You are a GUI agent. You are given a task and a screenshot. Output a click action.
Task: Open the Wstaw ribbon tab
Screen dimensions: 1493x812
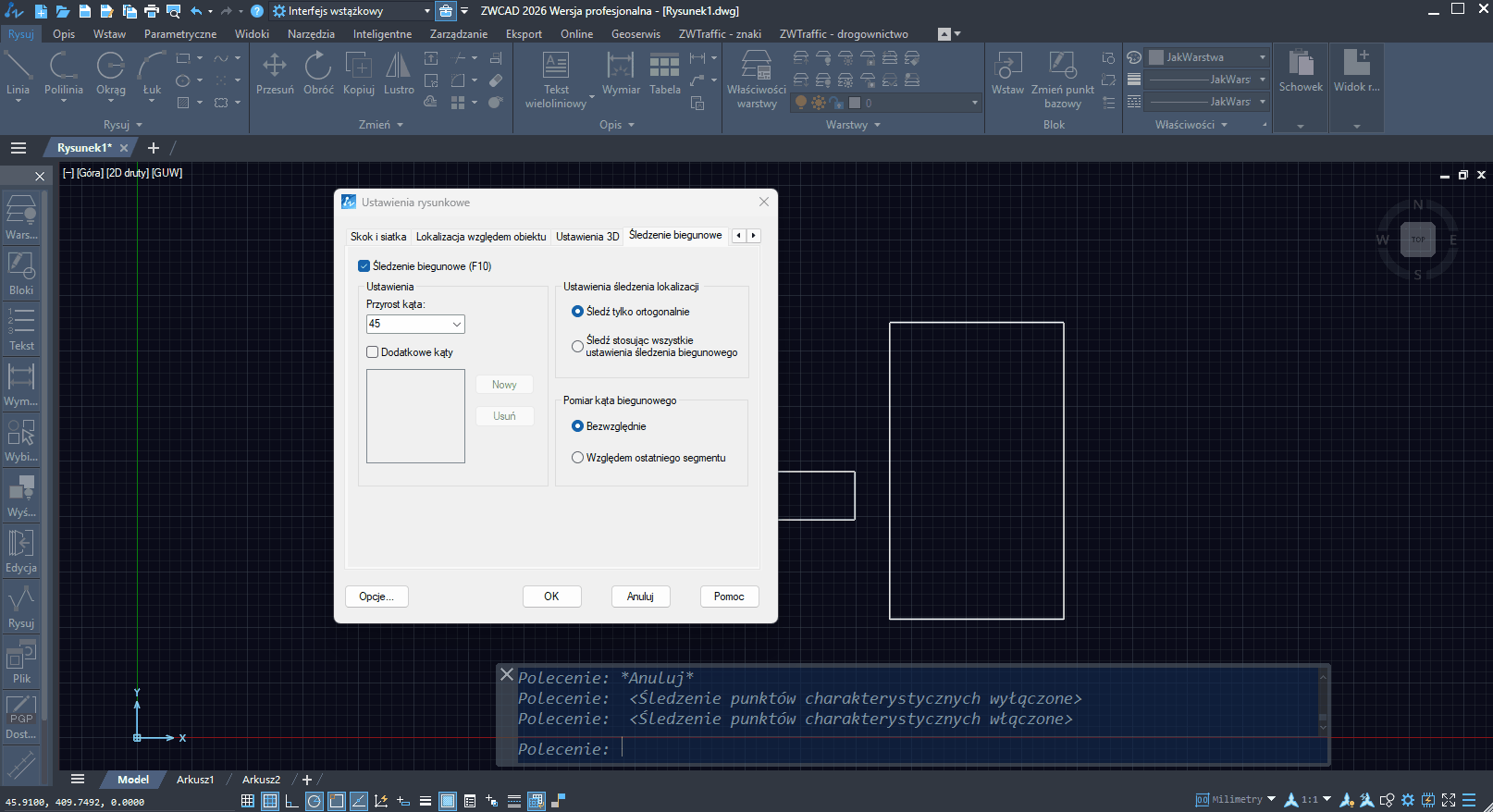(109, 34)
